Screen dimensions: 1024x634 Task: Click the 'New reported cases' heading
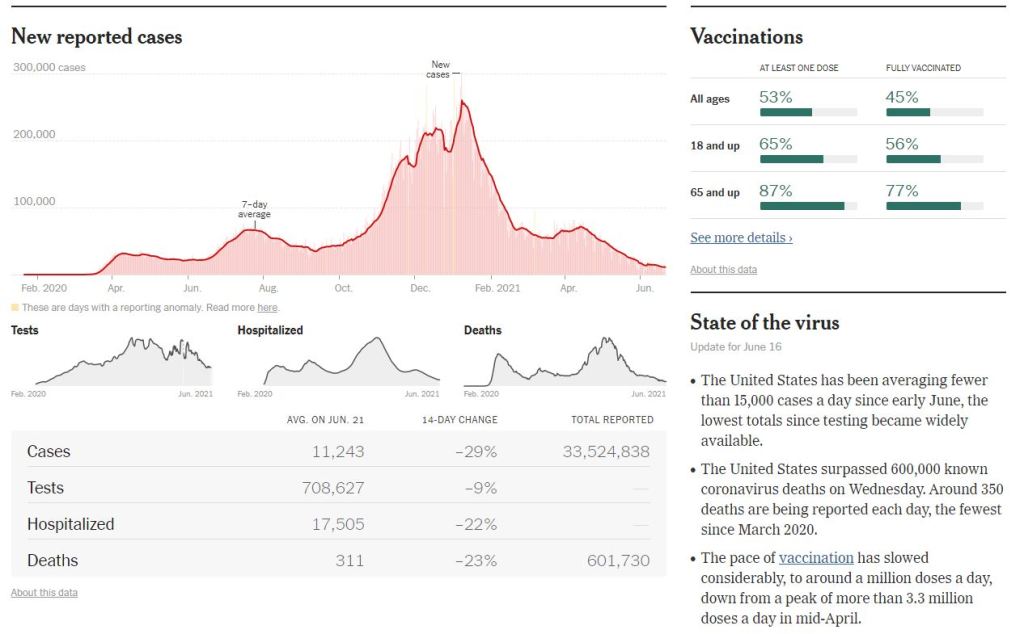[97, 37]
